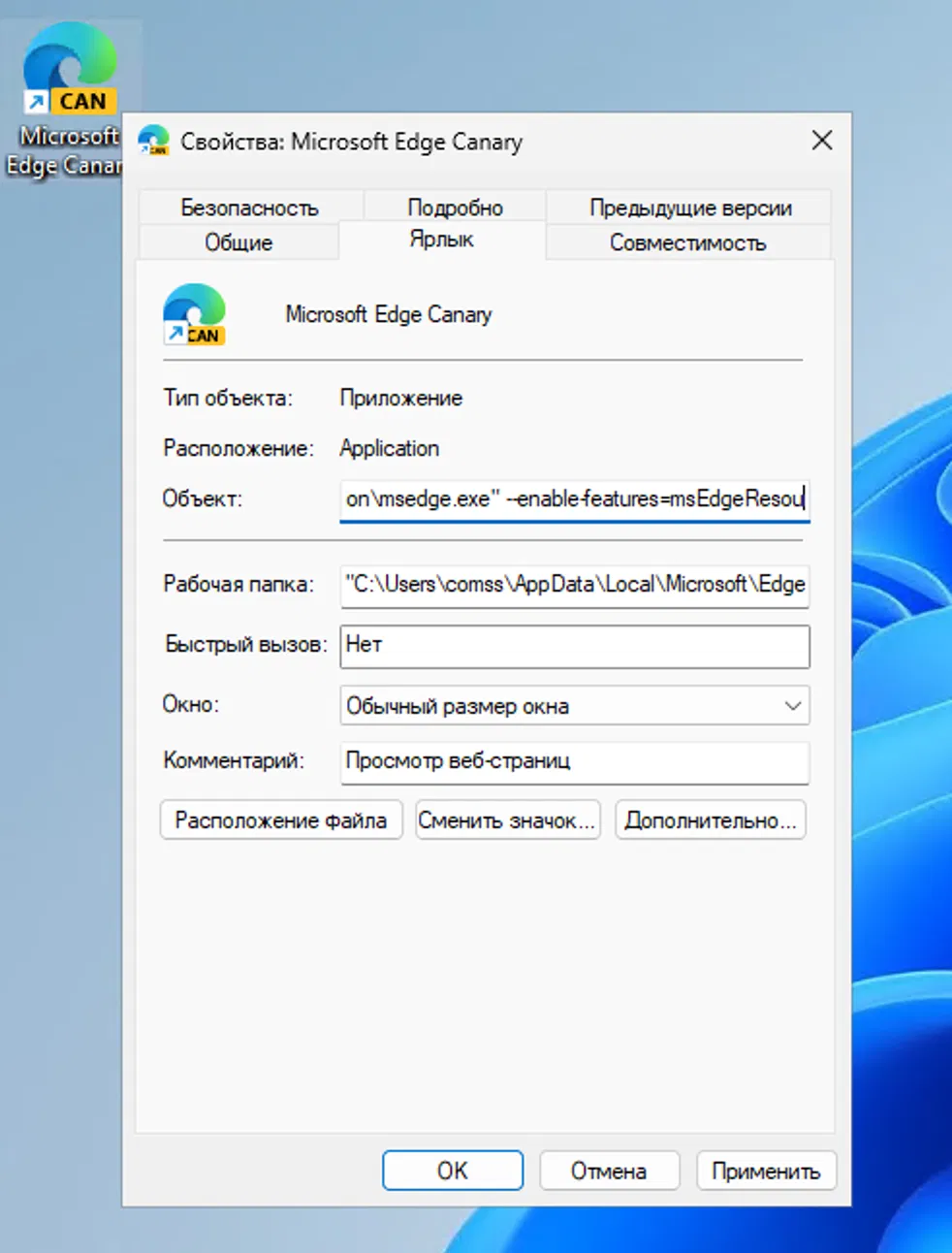Focus the Быстрый вызов shortcut key field
Viewport: 952px width, 1253px height.
coord(575,646)
